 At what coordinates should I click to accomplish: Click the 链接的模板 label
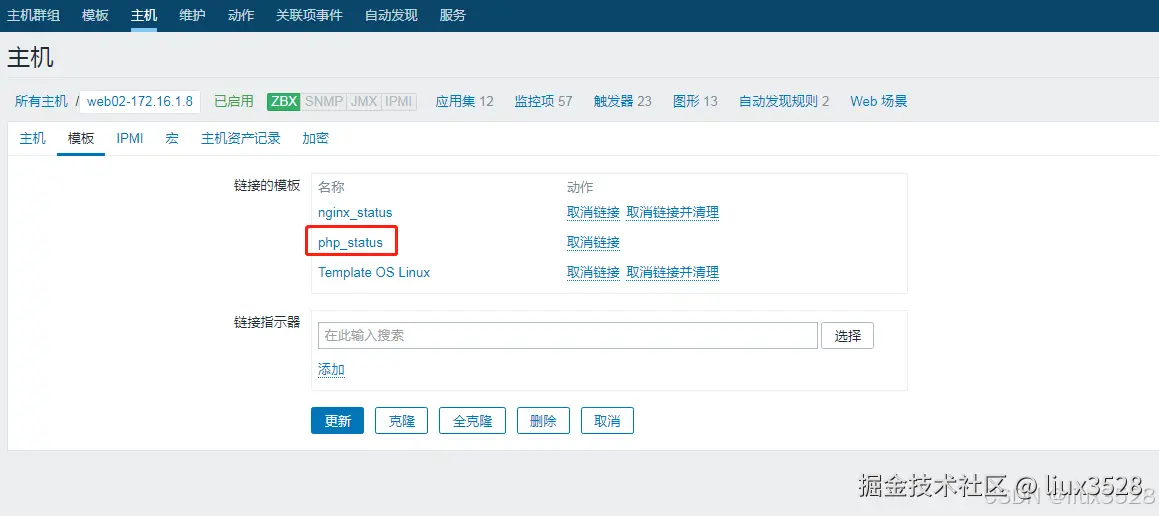click(x=267, y=186)
